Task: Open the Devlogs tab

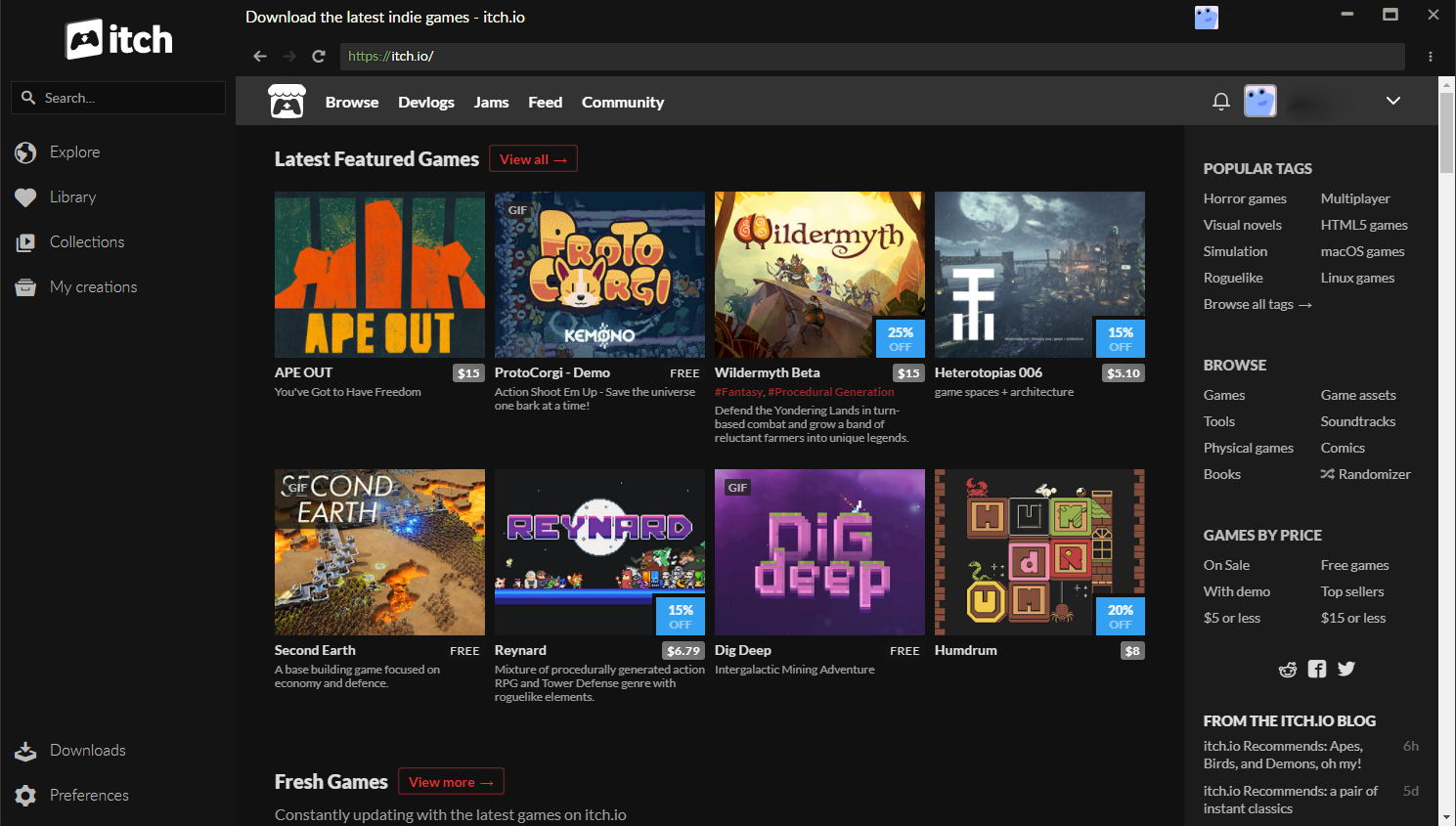Action: pos(426,102)
